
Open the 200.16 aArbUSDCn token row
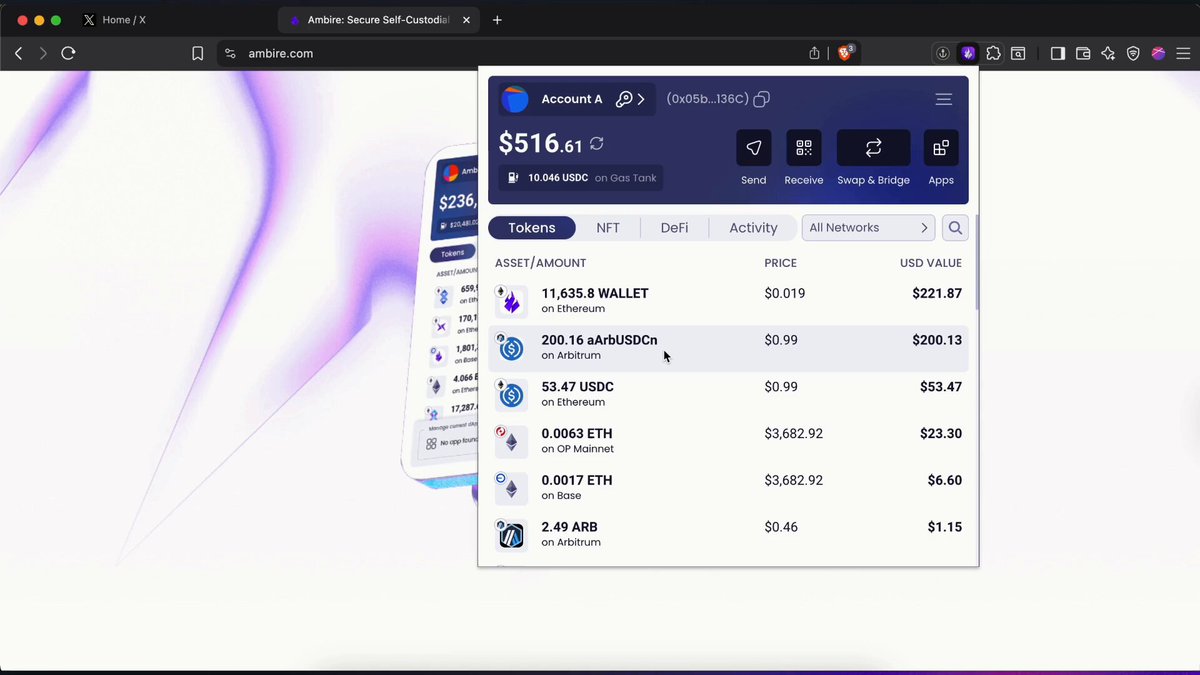click(728, 348)
